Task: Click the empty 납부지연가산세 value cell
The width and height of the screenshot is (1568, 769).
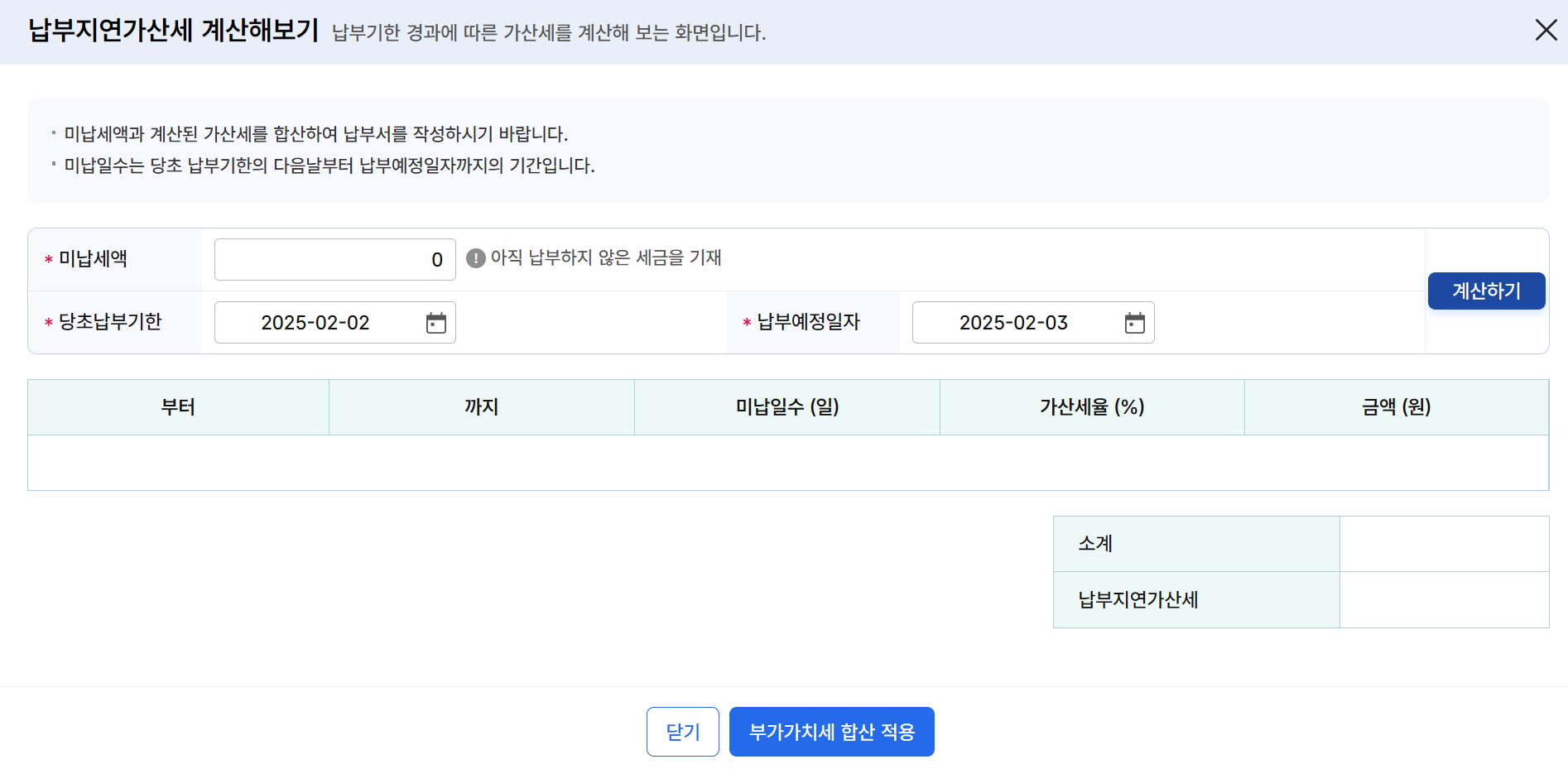Action: click(1444, 600)
